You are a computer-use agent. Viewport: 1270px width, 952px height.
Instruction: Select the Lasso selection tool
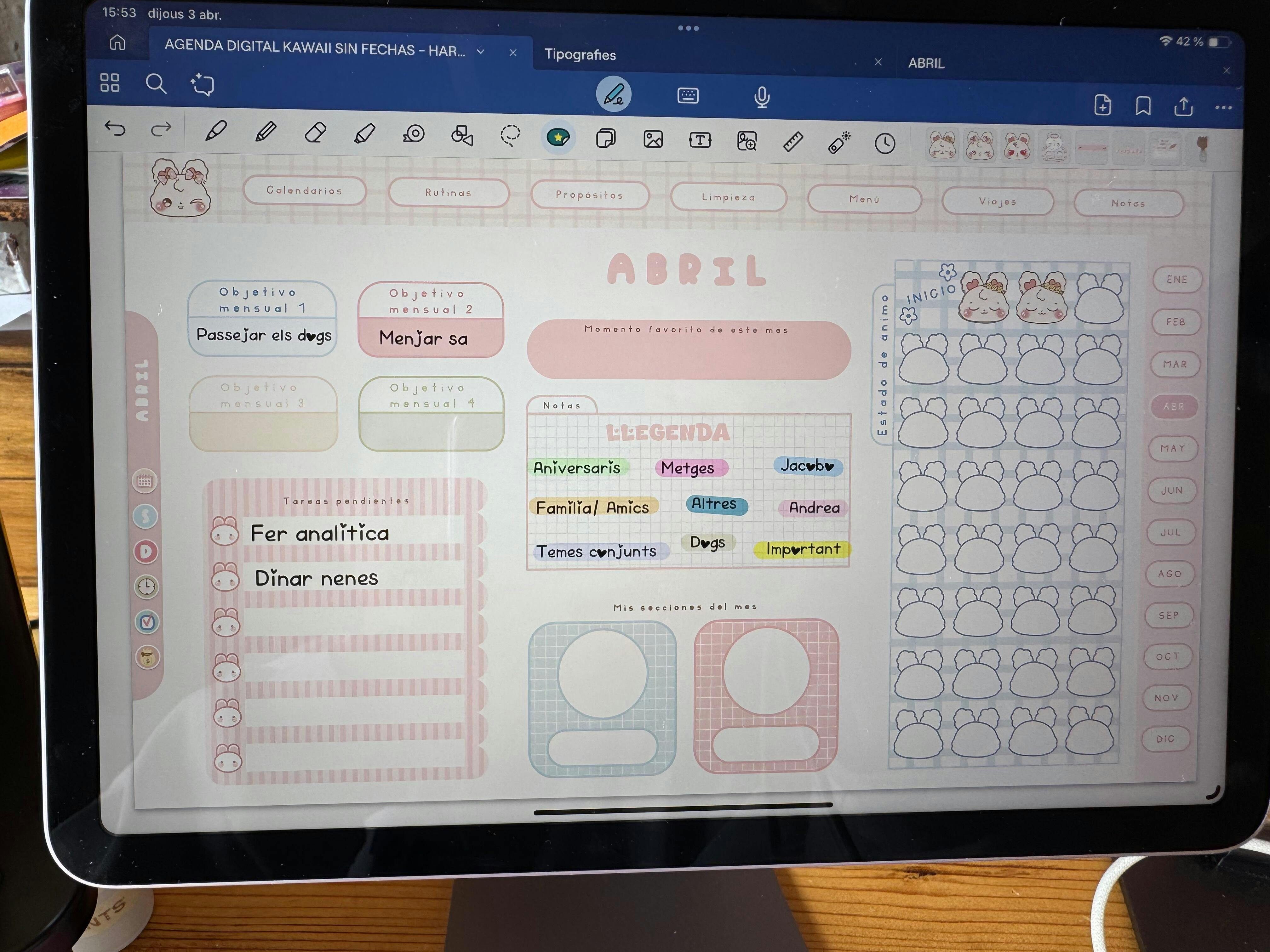[510, 136]
